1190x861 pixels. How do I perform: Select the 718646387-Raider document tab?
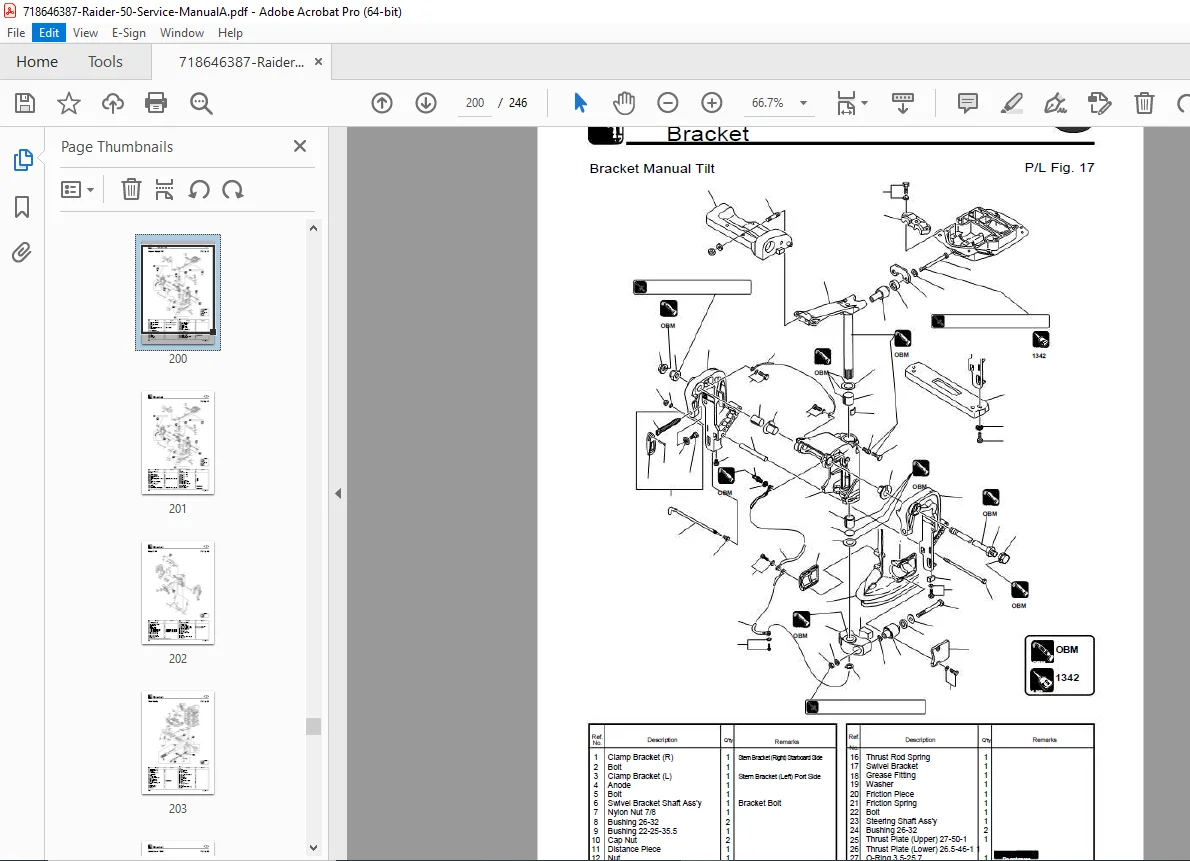point(241,62)
